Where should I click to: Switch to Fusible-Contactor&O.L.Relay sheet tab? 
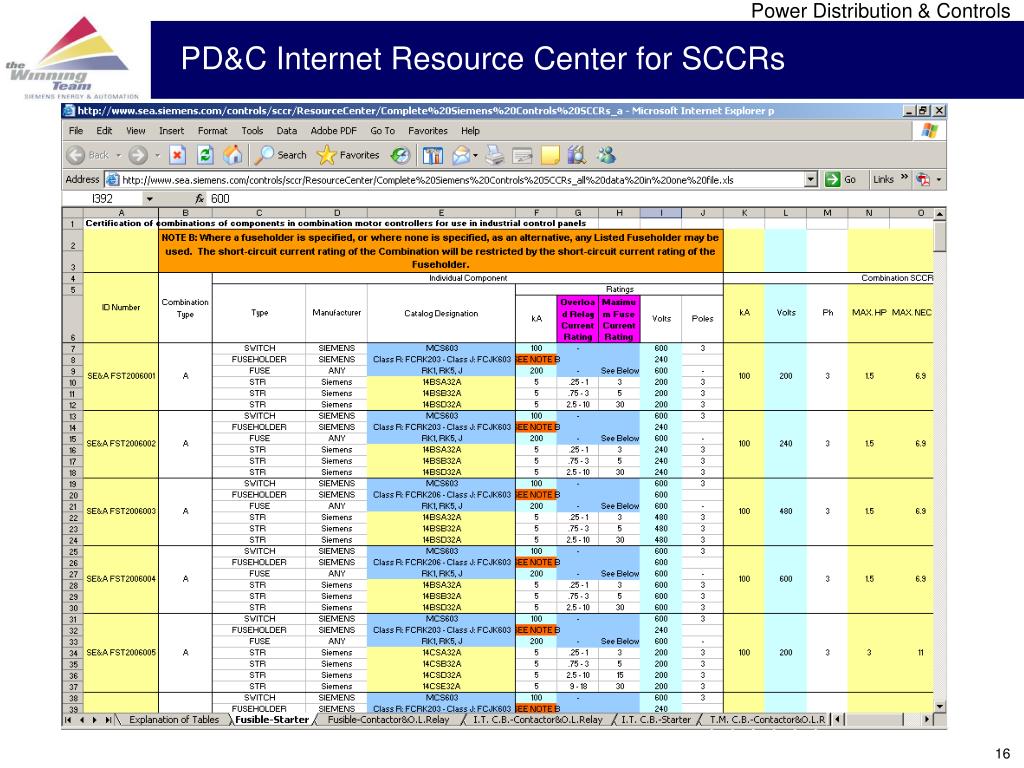(x=389, y=720)
